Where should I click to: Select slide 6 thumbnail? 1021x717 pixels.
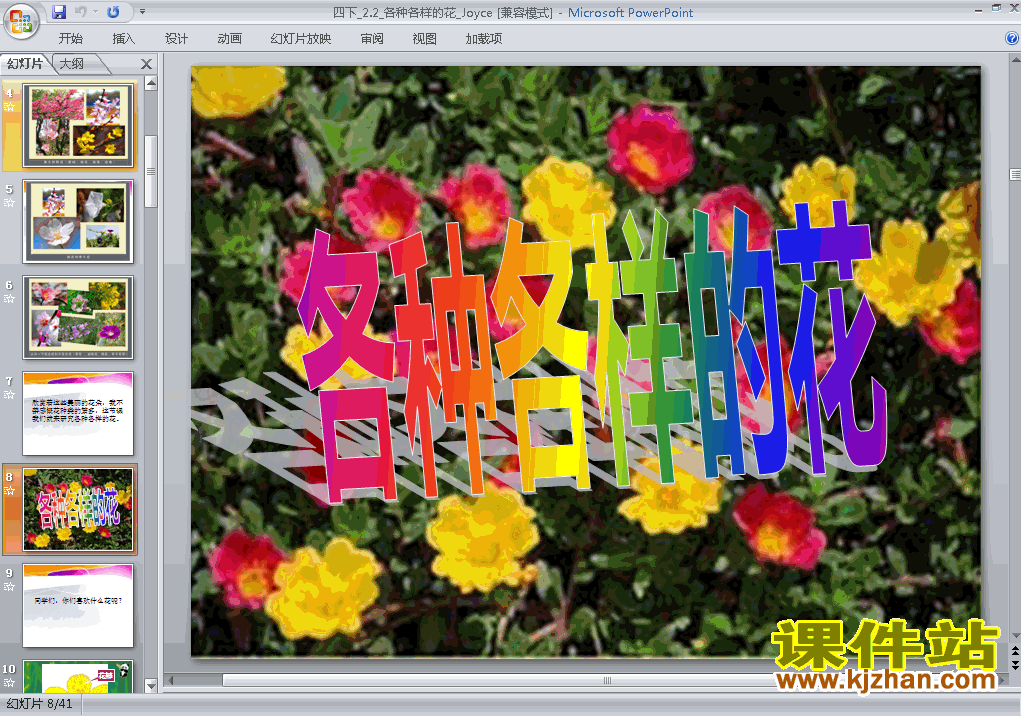coord(78,317)
